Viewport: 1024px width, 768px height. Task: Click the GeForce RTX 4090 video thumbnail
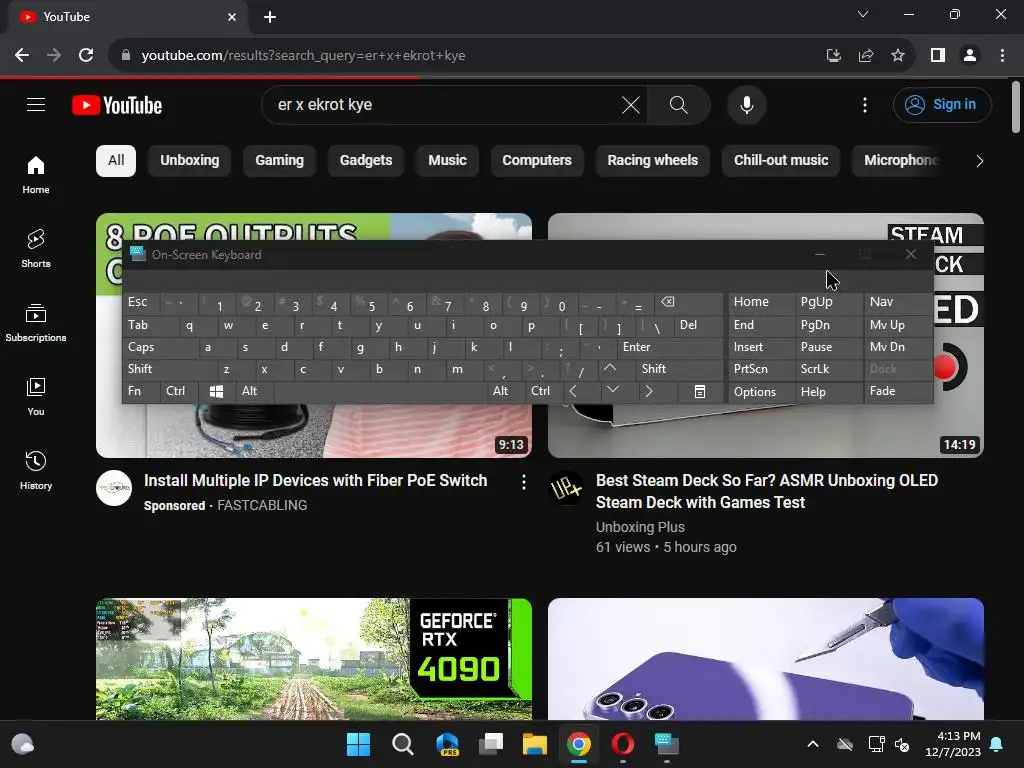click(313, 659)
